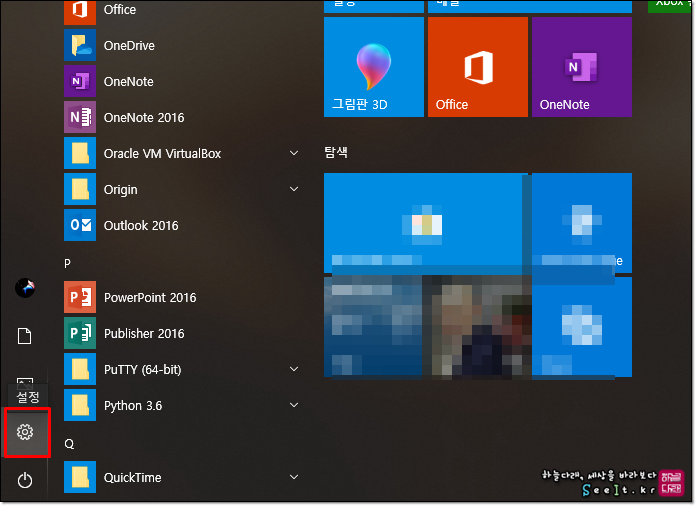Open the purple OneNote tile
696x506 pixels.
coord(581,67)
